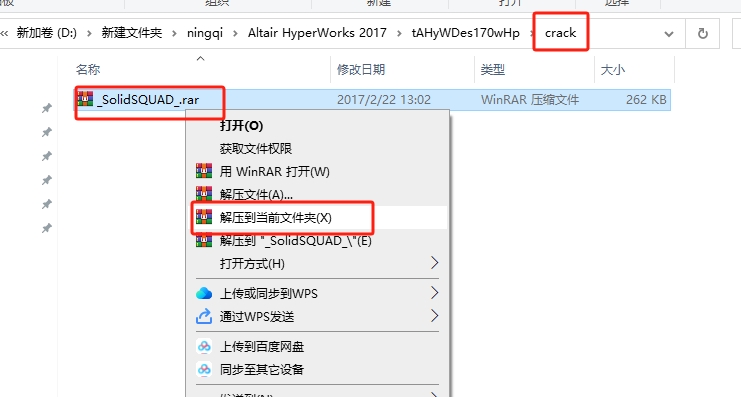Open the 上传或同步到WPS submenu
The height and width of the screenshot is (397, 741).
(x=317, y=293)
